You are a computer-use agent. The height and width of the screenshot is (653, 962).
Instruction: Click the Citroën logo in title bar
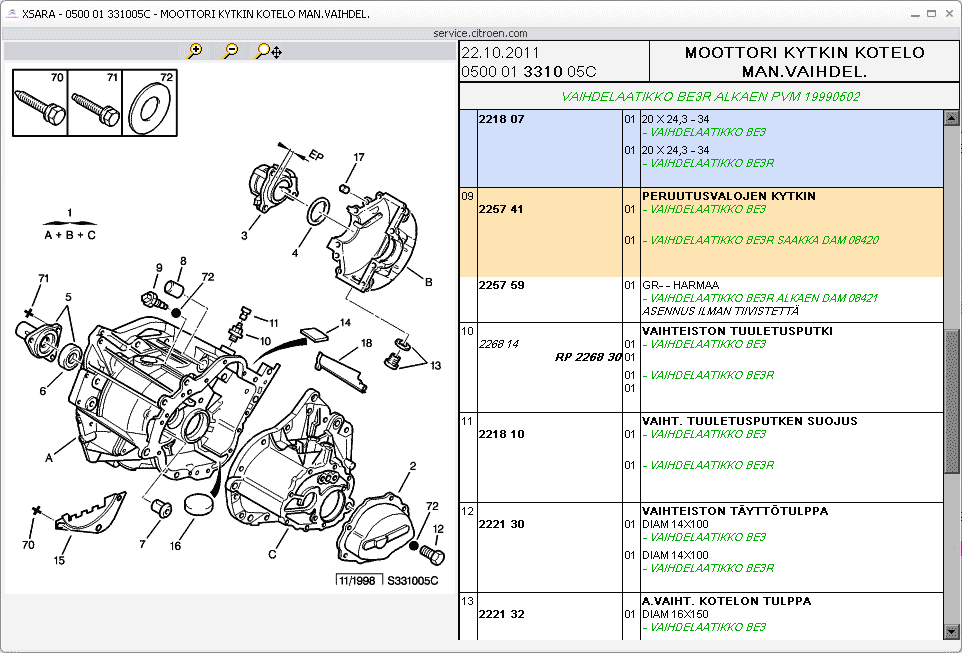coord(10,14)
